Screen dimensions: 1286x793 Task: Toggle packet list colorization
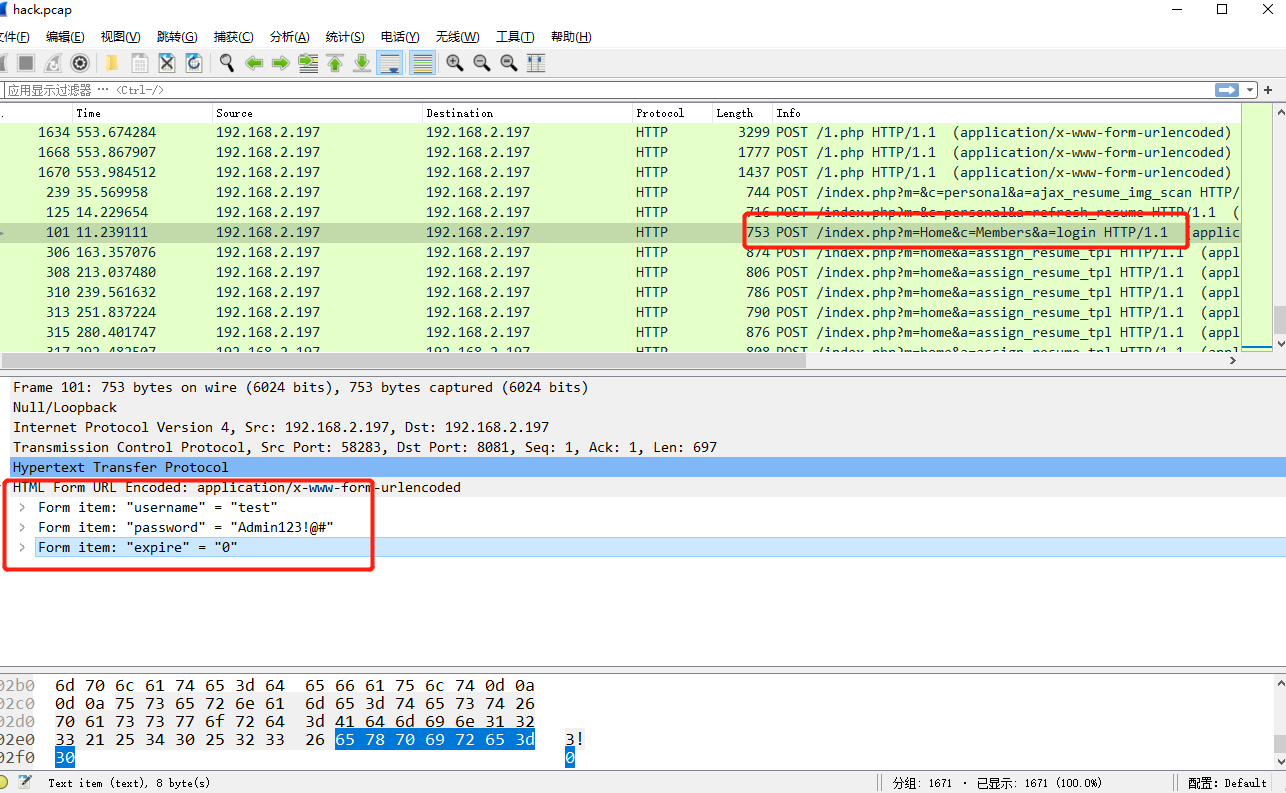coord(423,63)
